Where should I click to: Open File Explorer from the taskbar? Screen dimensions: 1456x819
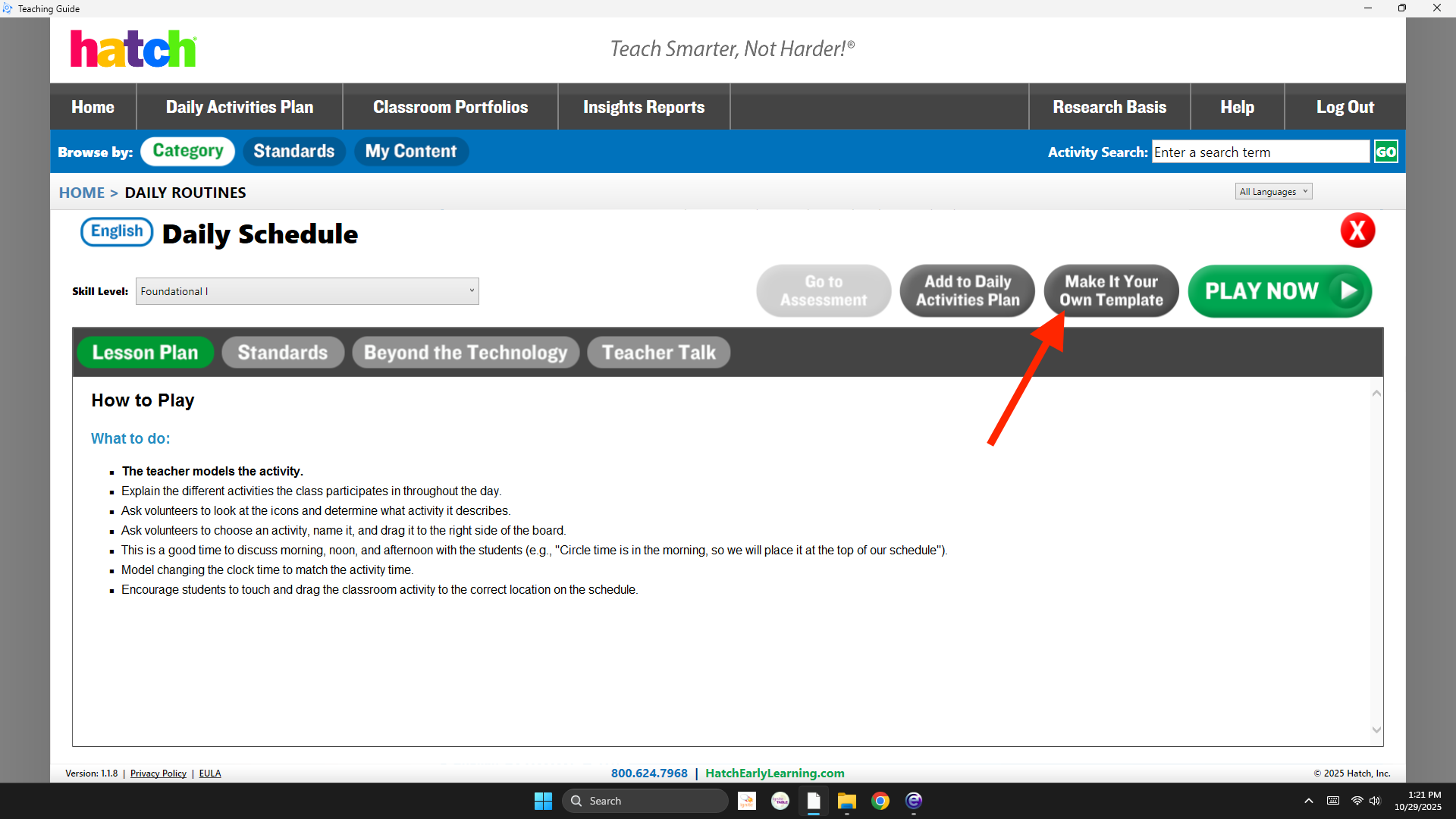click(x=846, y=801)
